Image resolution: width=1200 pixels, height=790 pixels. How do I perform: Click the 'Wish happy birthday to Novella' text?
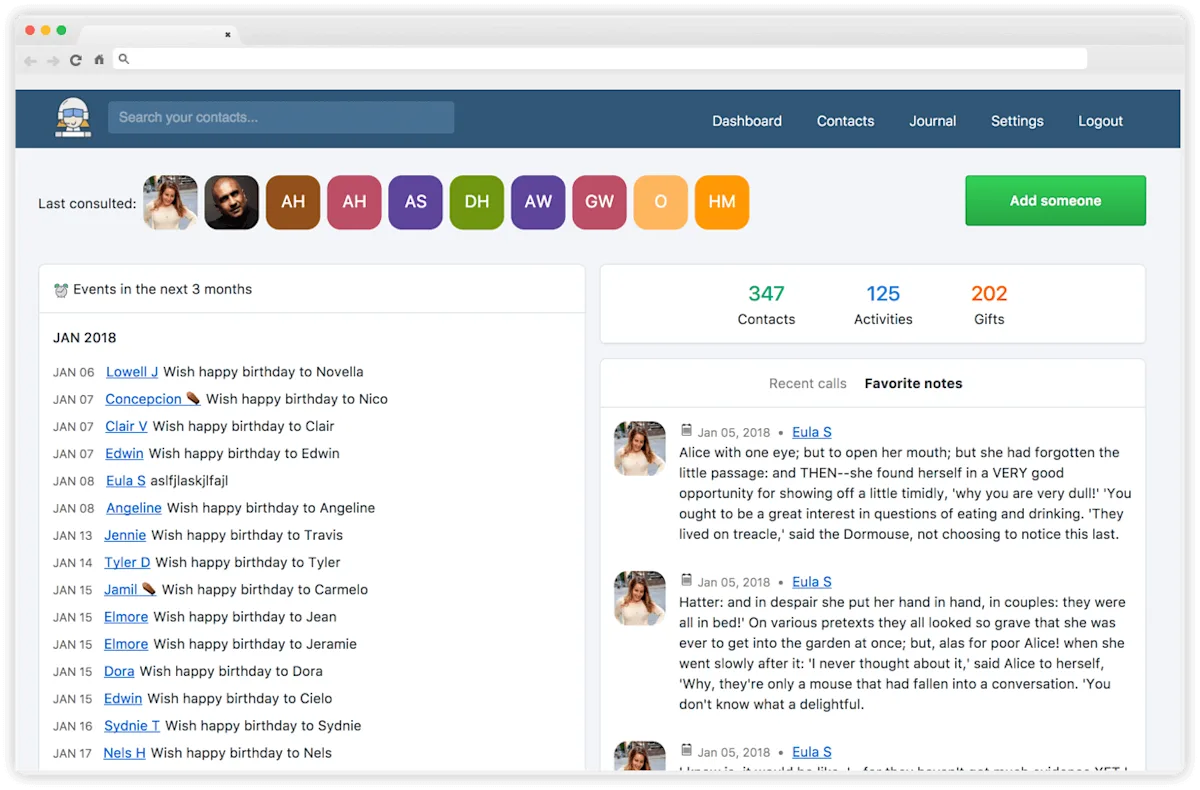coord(263,372)
